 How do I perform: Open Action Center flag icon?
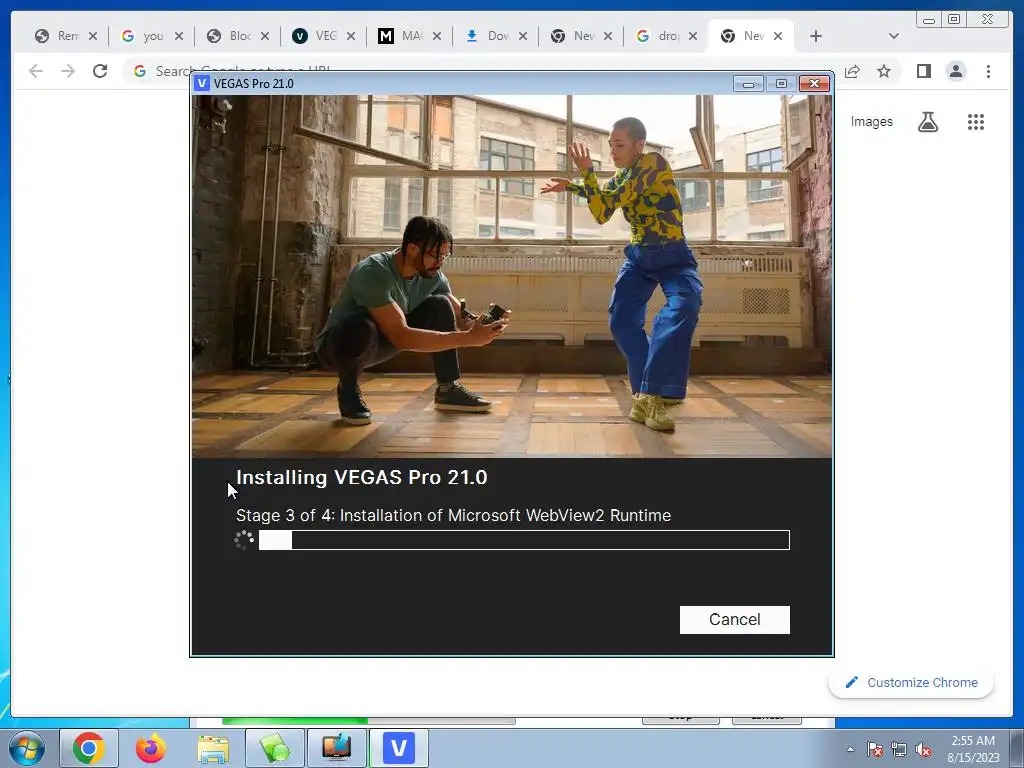click(x=874, y=749)
